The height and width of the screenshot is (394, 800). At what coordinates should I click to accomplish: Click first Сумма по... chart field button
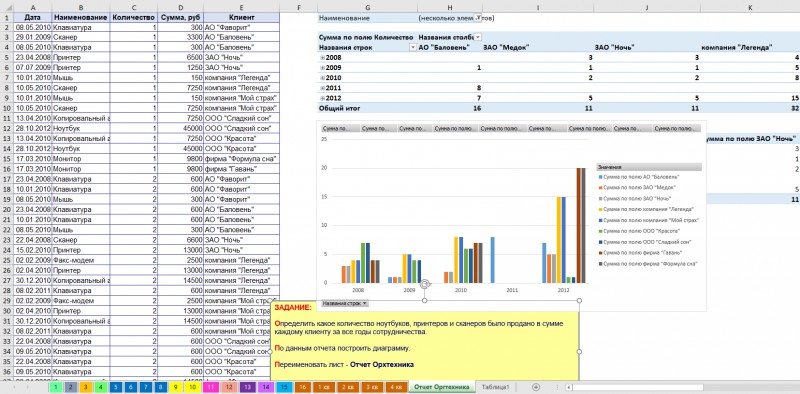pos(339,129)
